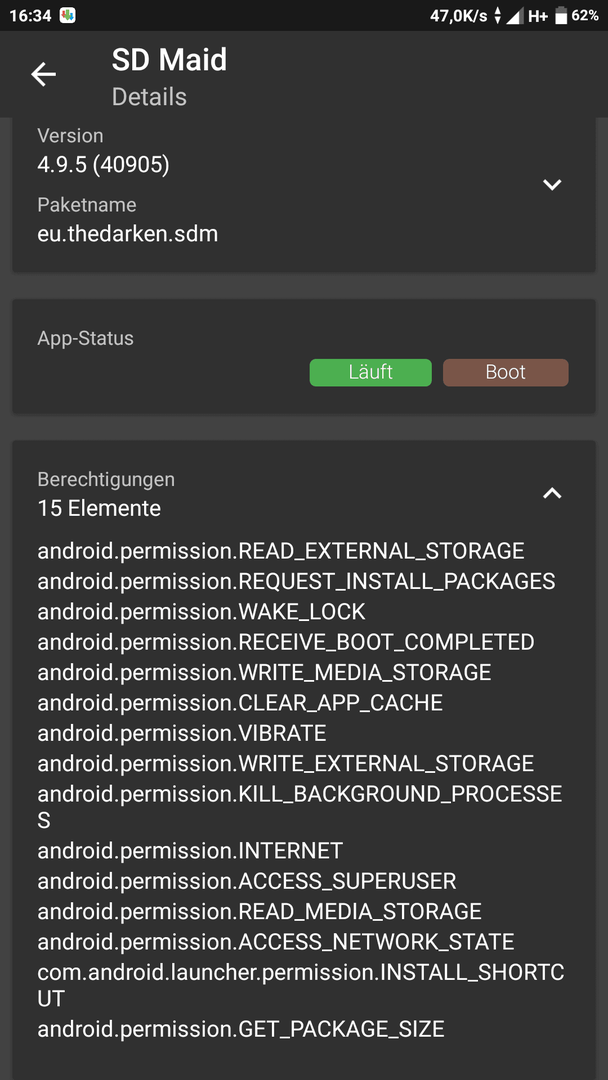
Task: Tap the brown Boot status badge
Action: (505, 372)
